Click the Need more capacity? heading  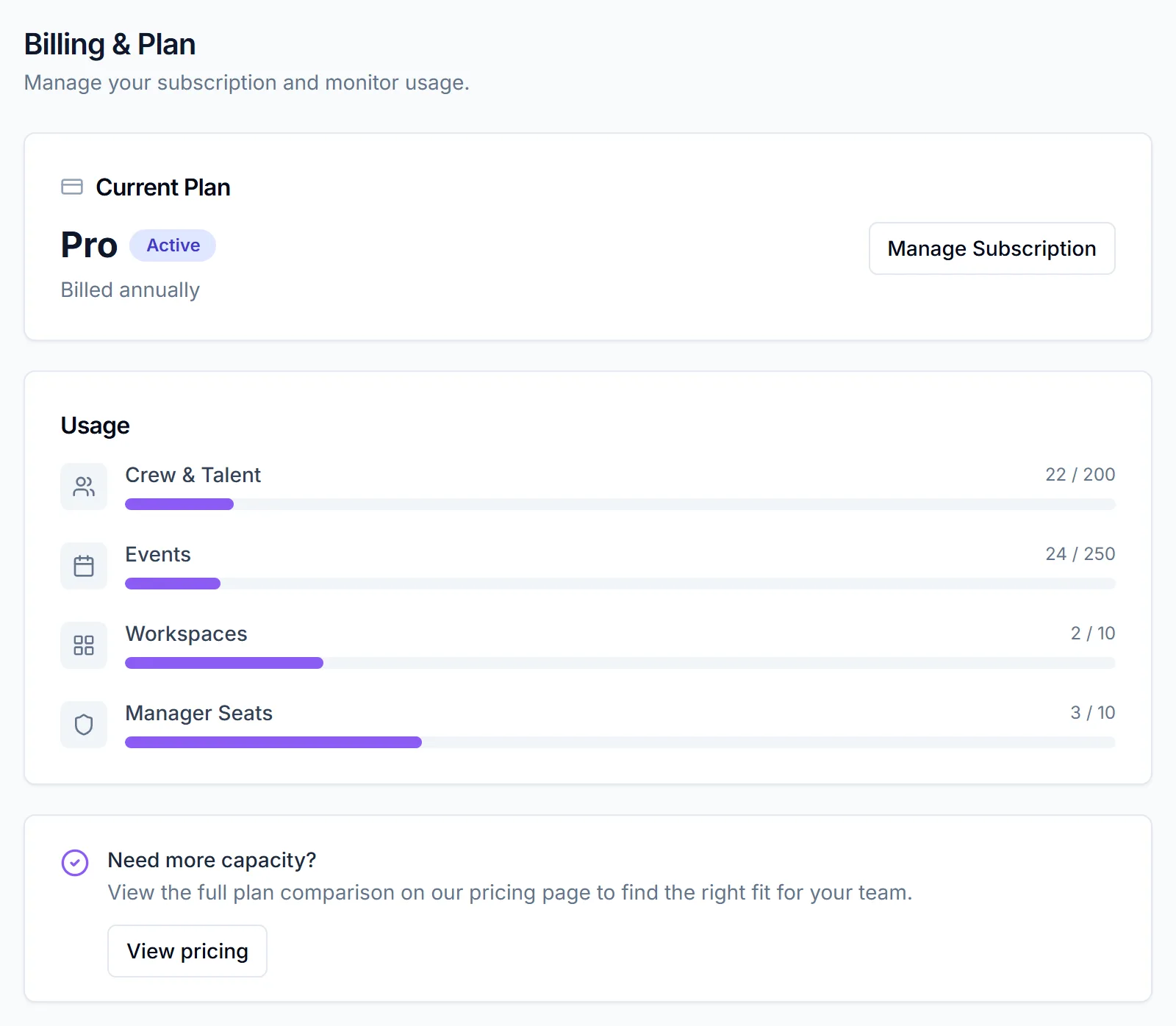[212, 860]
